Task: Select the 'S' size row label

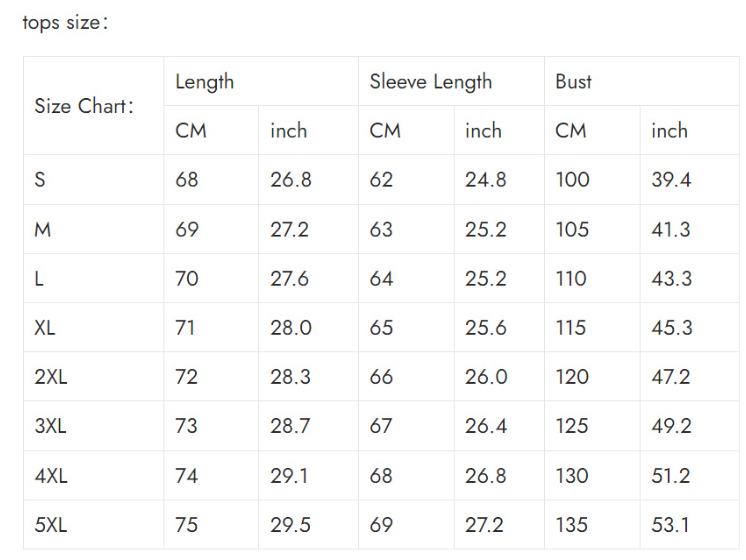Action: (40, 180)
